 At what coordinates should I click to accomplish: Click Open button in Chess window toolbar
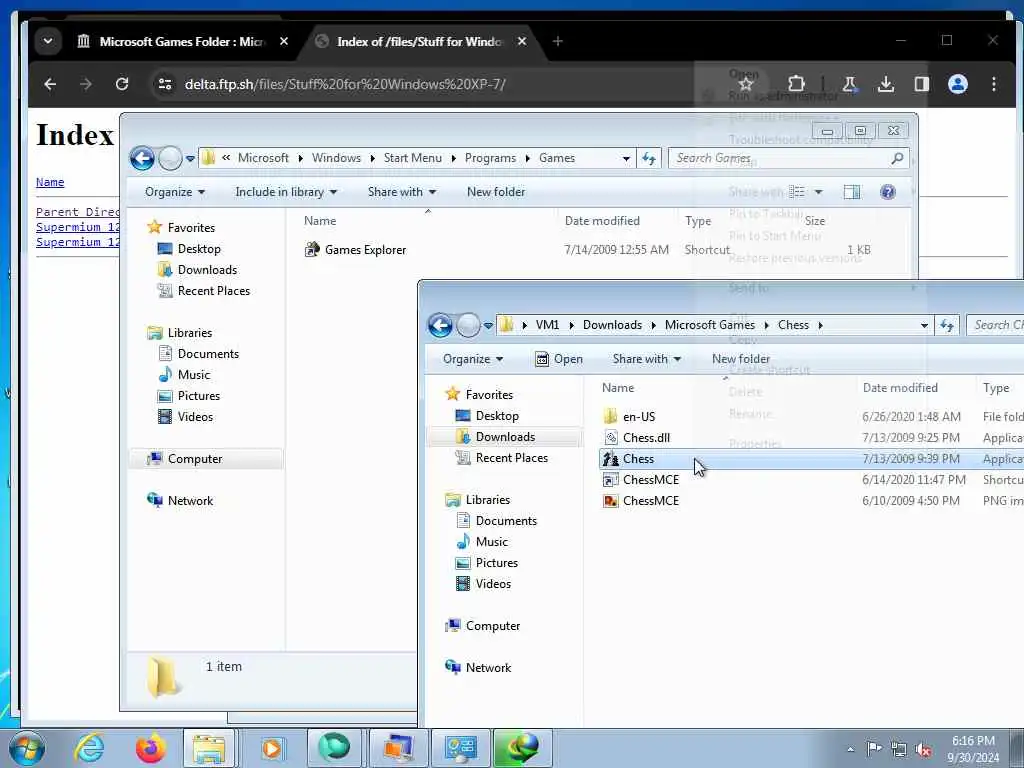(559, 359)
